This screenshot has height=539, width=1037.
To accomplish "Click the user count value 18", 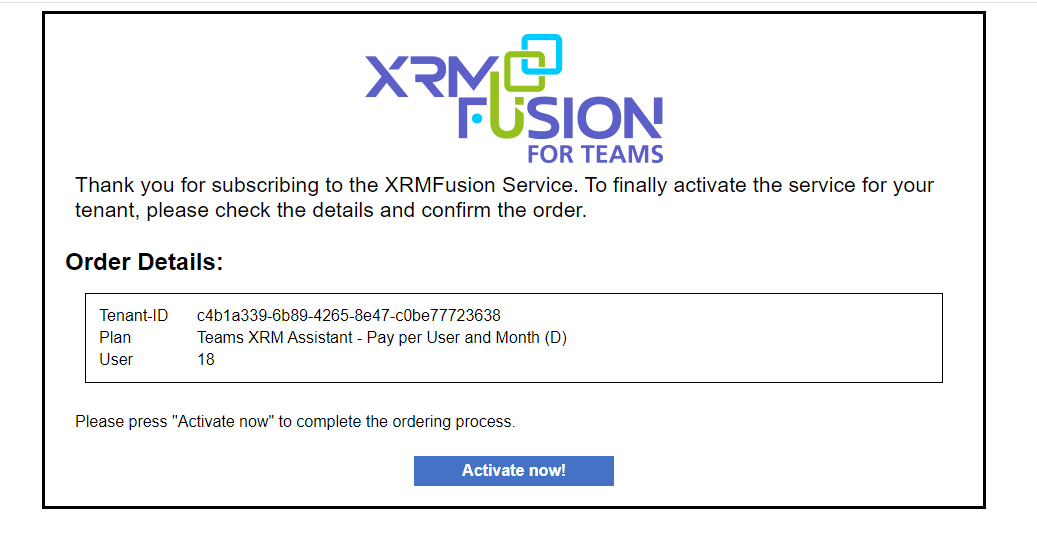I will click(x=206, y=359).
